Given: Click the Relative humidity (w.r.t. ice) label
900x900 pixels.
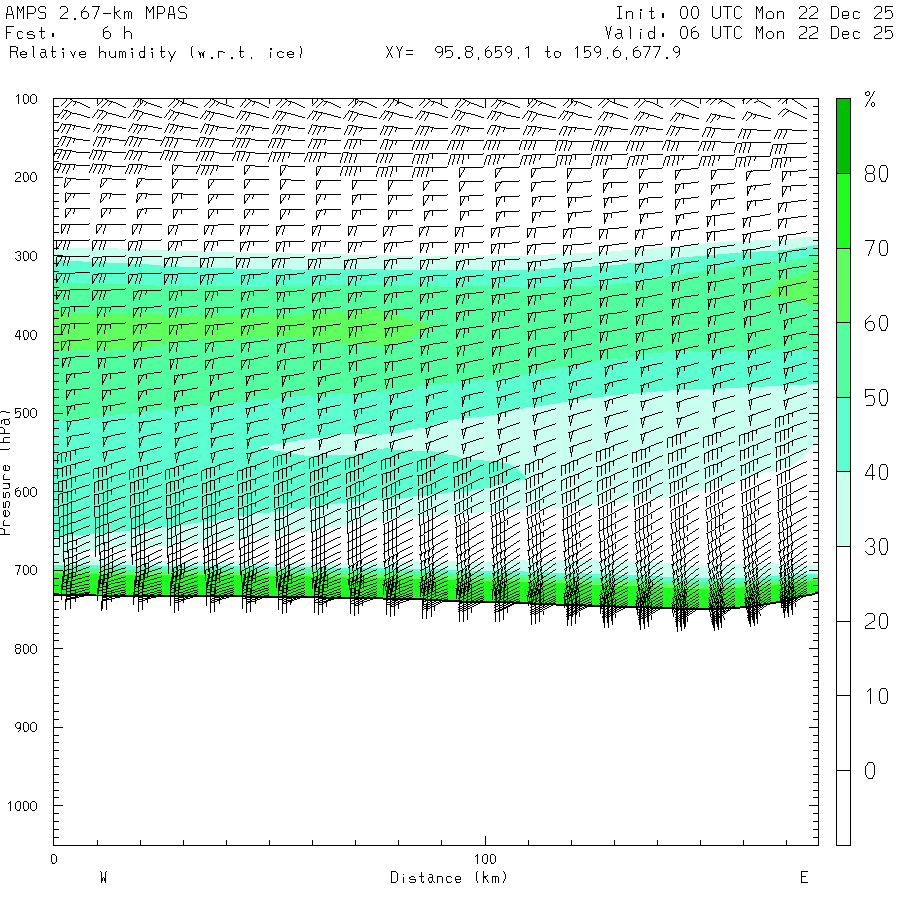Looking at the screenshot, I should click(x=156, y=52).
